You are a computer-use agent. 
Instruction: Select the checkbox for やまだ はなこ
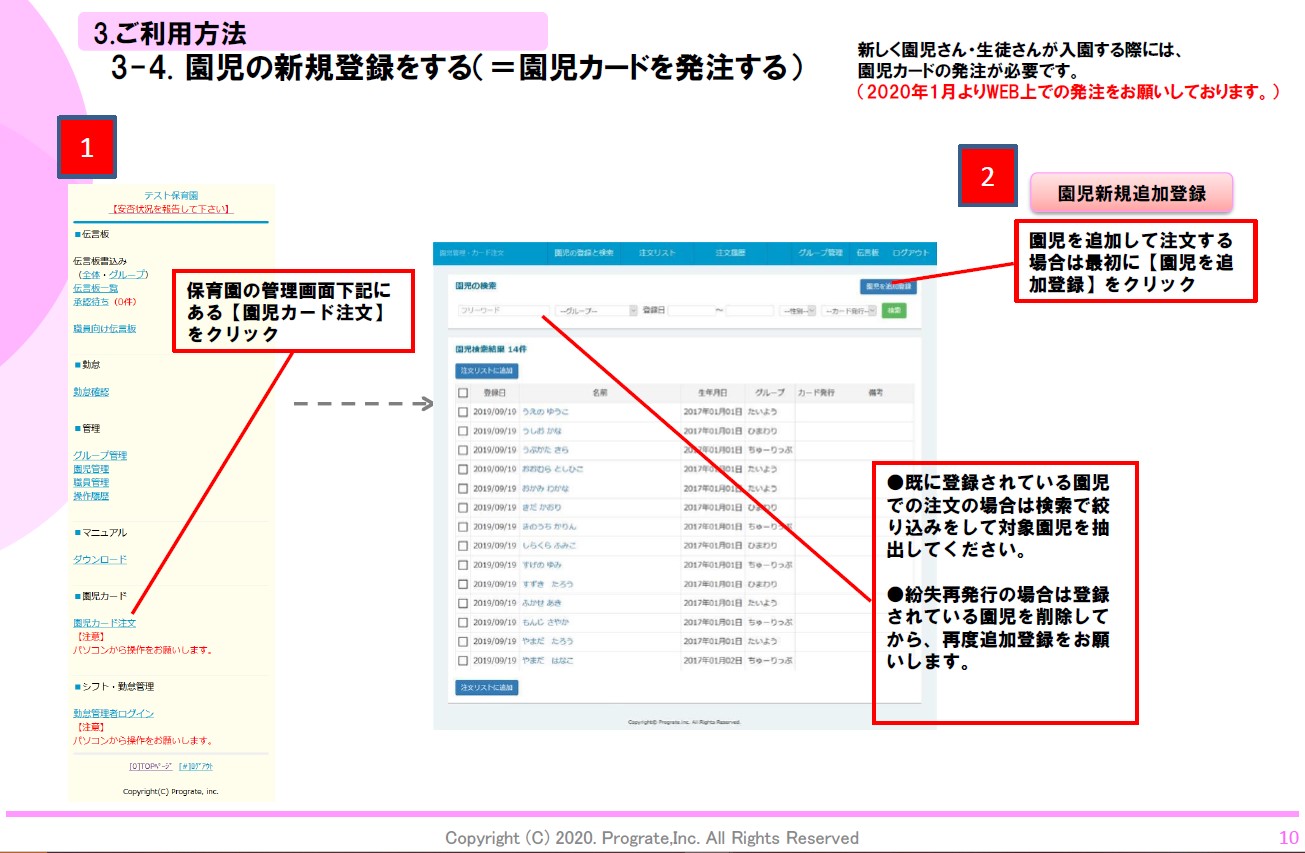pos(463,660)
